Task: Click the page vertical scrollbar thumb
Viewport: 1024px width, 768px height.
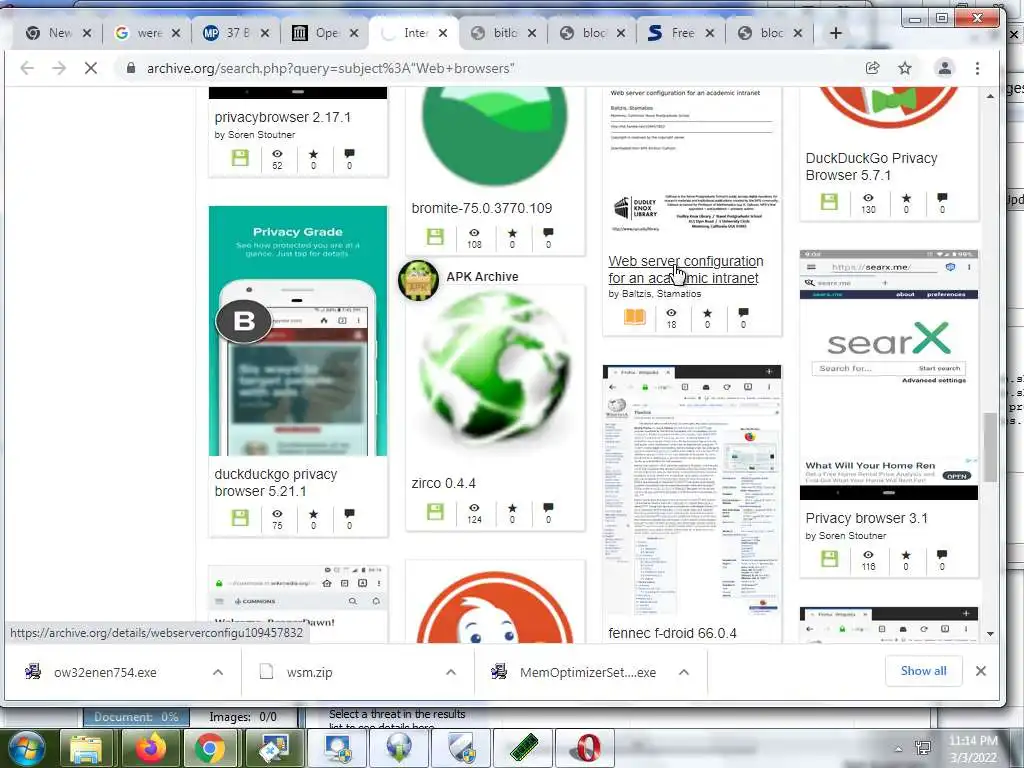Action: 990,447
